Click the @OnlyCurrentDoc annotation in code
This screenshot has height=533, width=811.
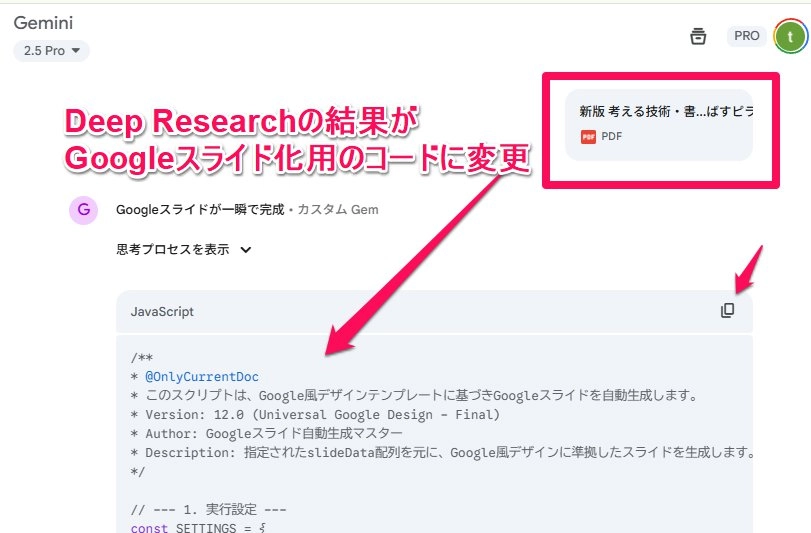point(202,376)
